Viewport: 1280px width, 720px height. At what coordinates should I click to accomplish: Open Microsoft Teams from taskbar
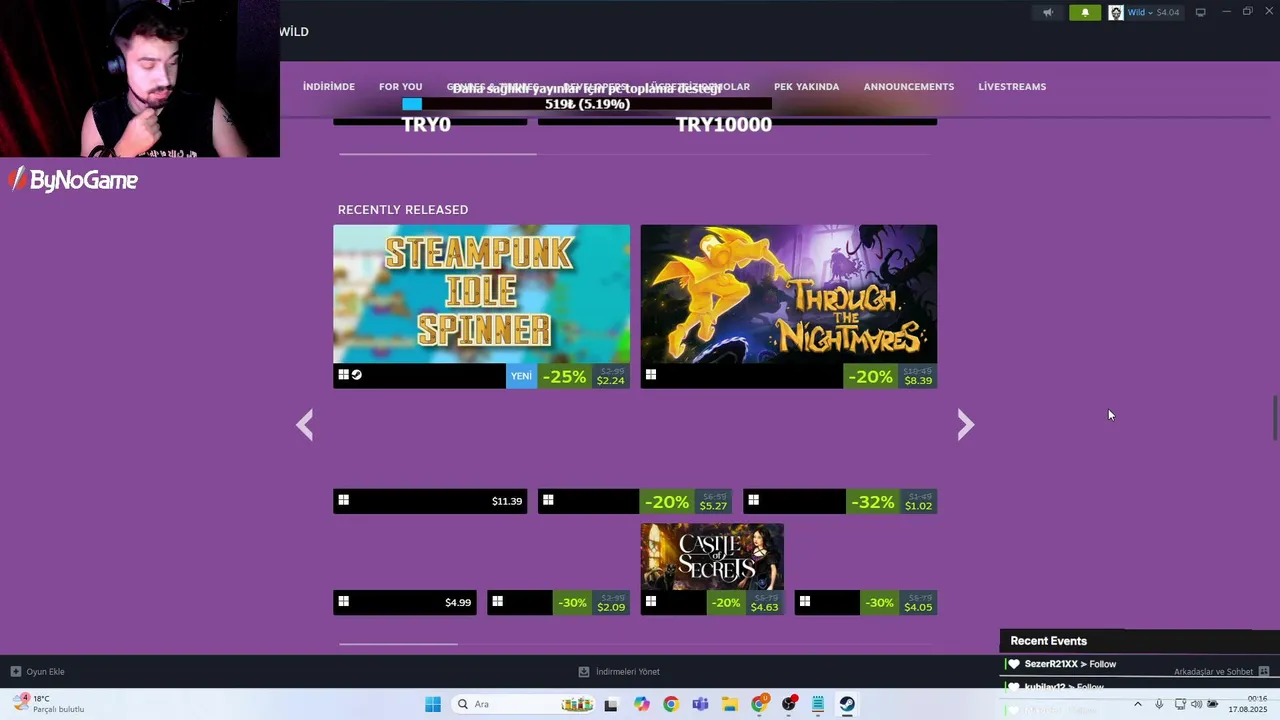pos(700,704)
